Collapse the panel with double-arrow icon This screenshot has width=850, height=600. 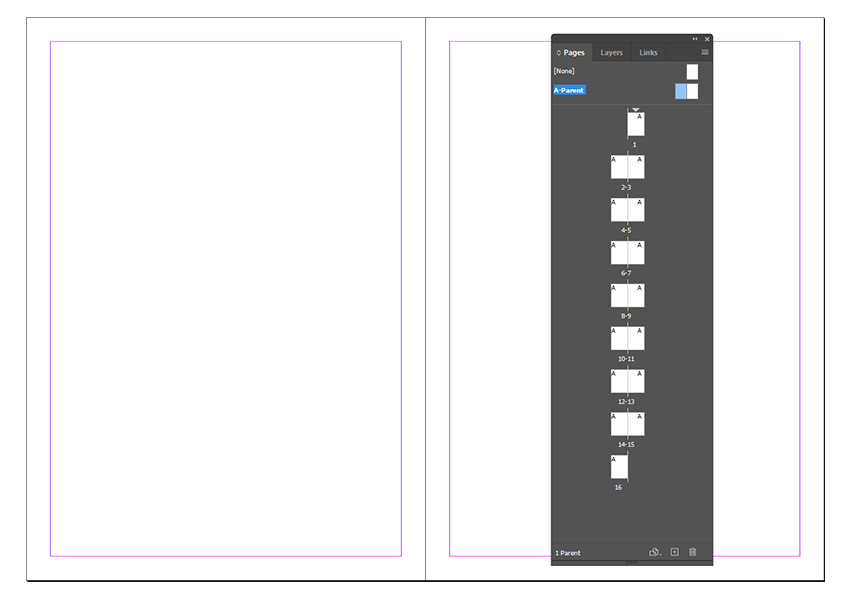695,39
